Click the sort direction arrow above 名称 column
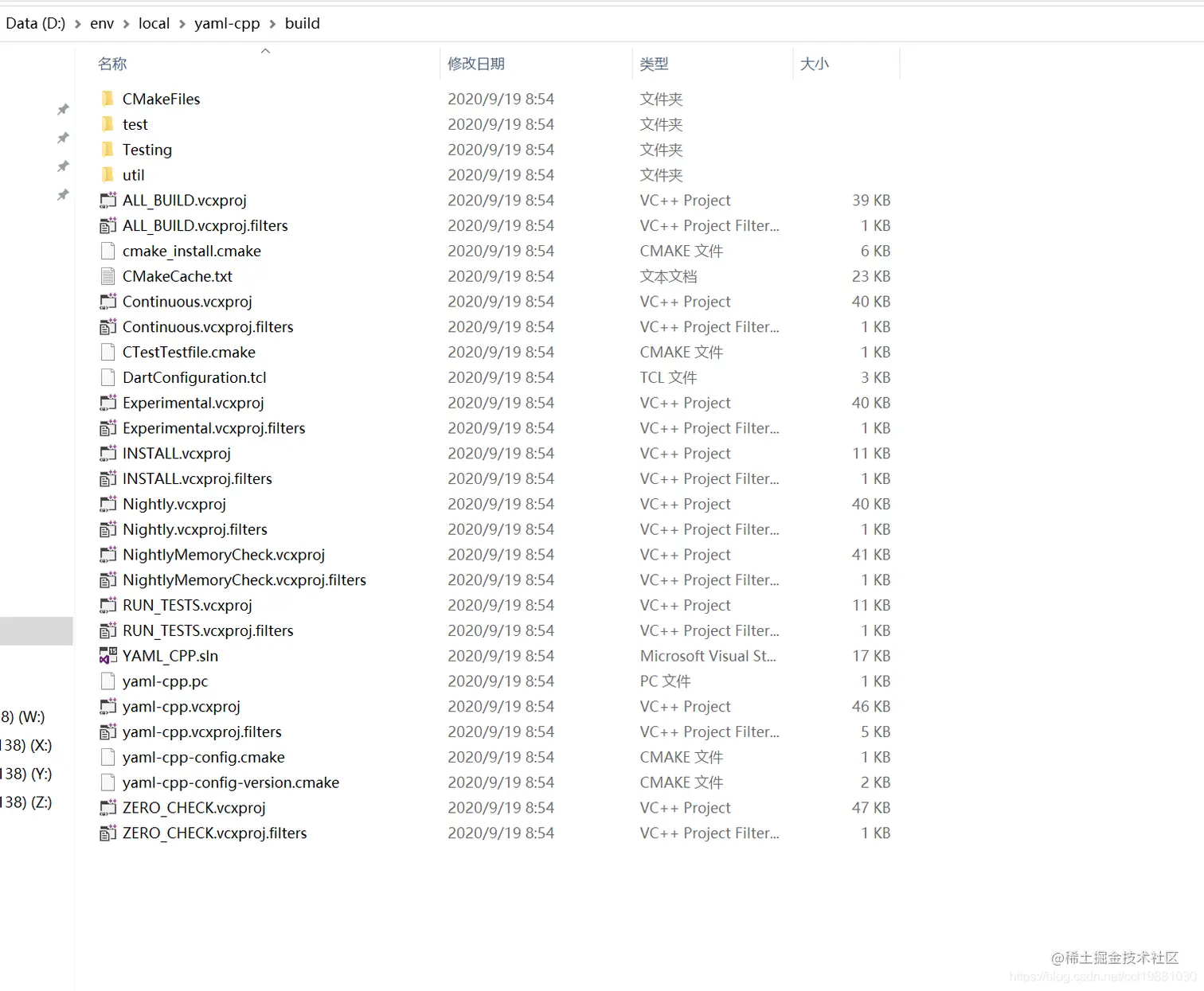 [265, 50]
